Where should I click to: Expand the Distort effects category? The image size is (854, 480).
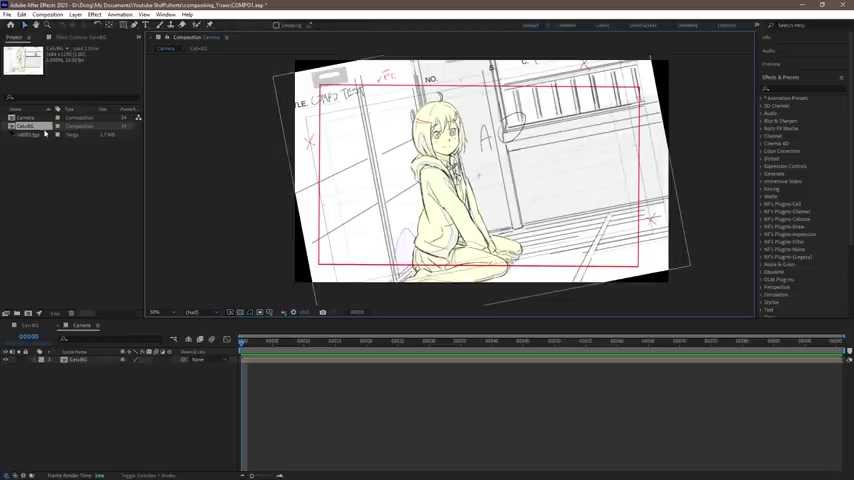click(x=761, y=159)
